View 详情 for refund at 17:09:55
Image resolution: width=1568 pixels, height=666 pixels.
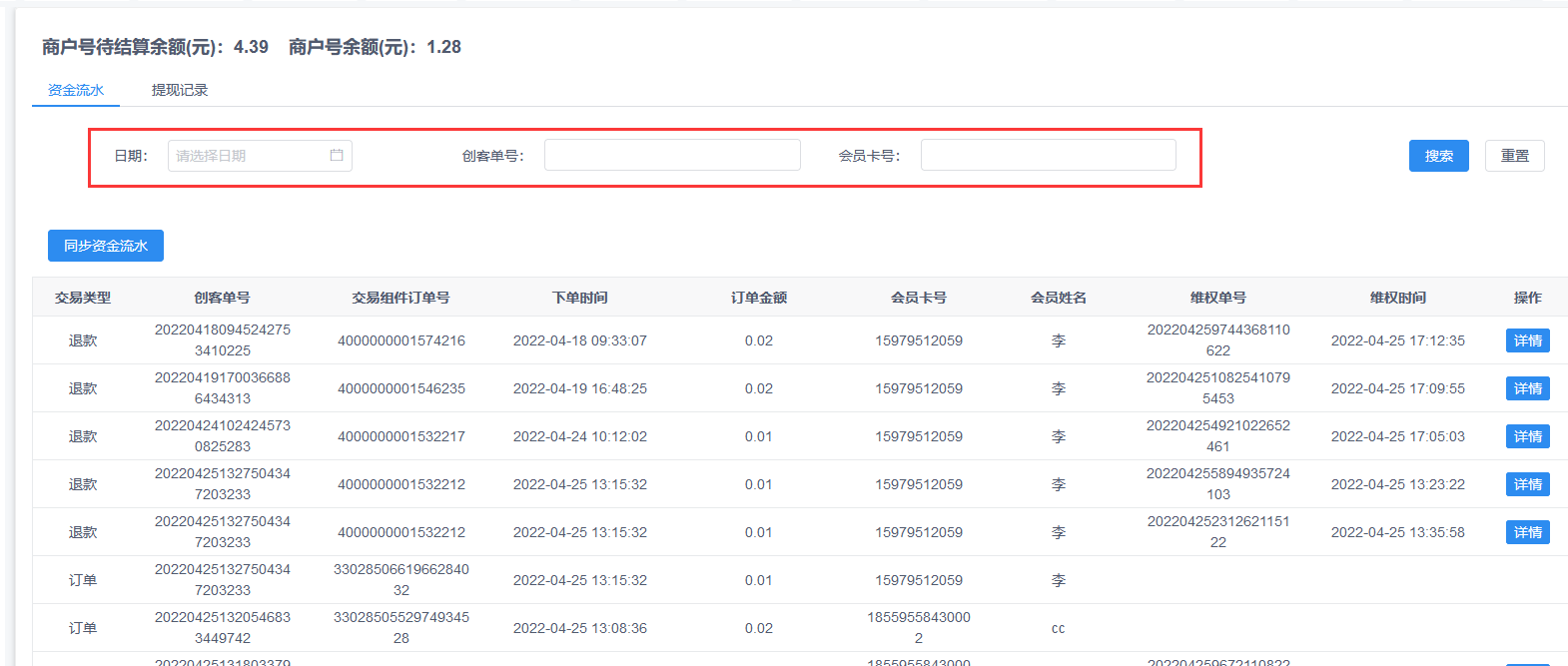pos(1528,388)
